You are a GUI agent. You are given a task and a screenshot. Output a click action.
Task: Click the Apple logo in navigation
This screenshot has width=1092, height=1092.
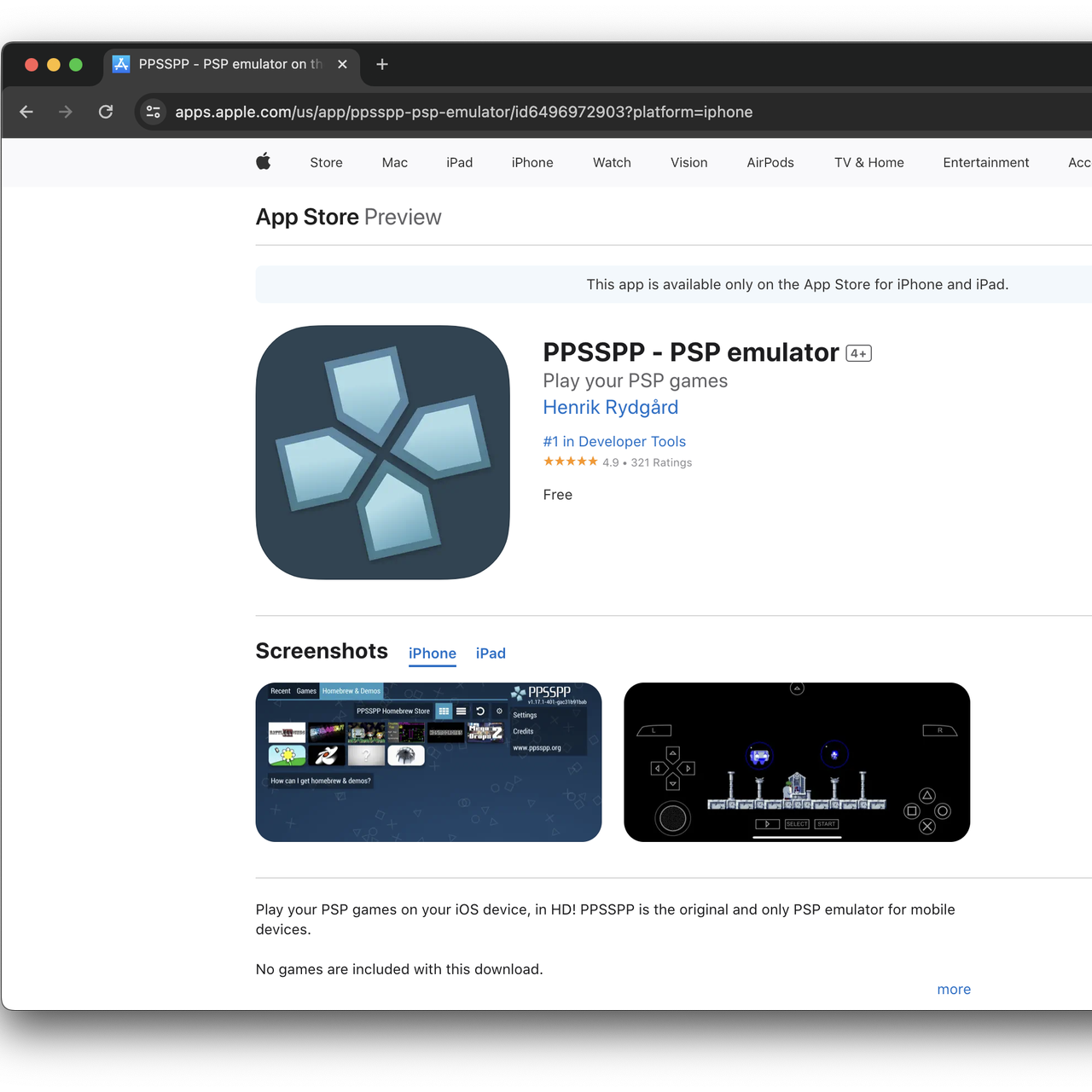(264, 161)
